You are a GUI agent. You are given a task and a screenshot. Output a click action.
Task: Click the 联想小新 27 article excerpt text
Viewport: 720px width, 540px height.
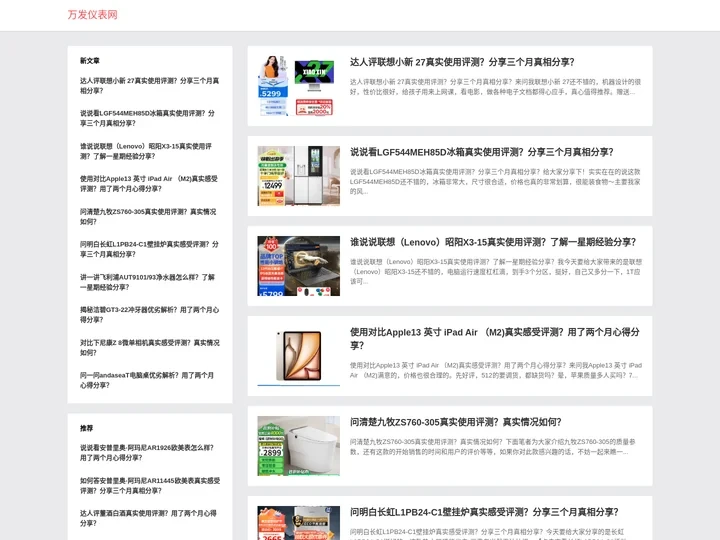[495, 87]
